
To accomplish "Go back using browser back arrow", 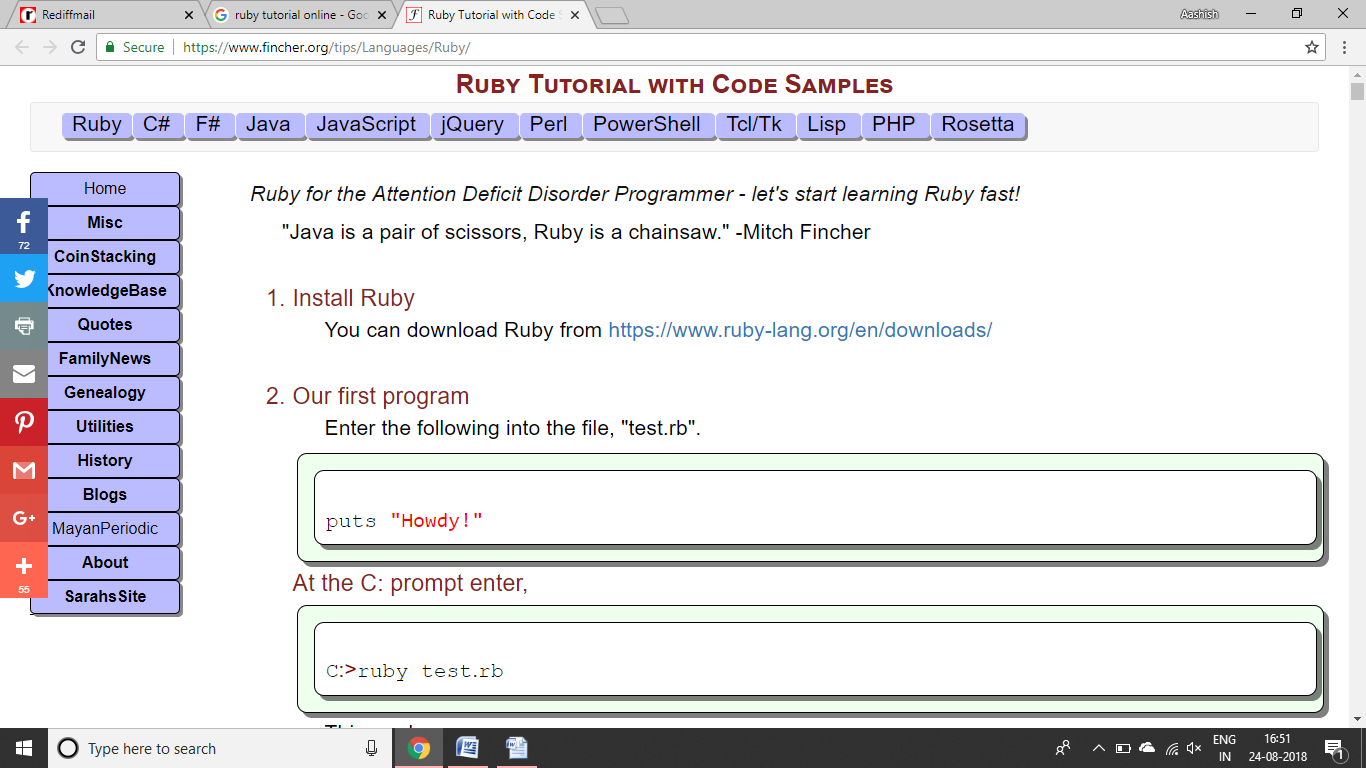I will [x=22, y=47].
